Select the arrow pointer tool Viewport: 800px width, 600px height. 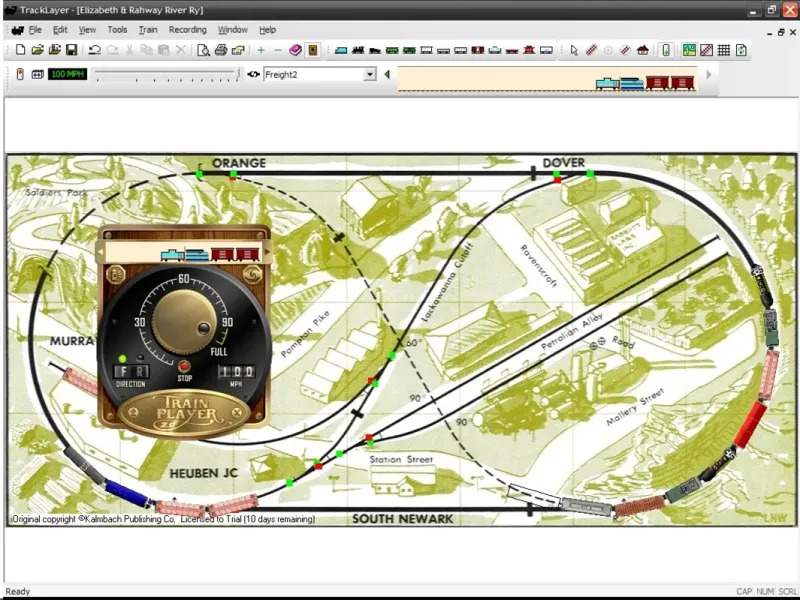(574, 50)
